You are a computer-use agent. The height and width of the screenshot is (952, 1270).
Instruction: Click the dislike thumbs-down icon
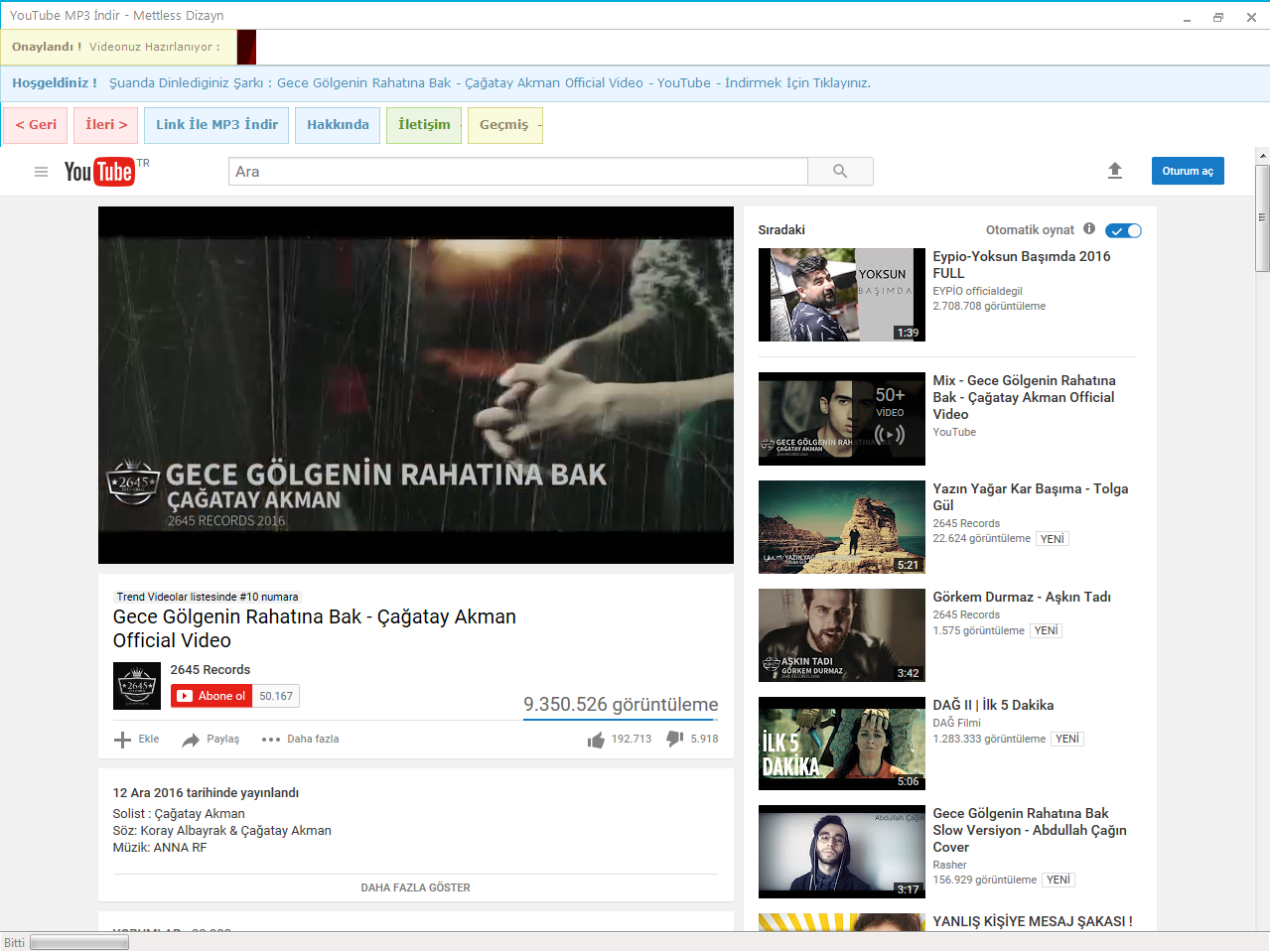pos(675,739)
